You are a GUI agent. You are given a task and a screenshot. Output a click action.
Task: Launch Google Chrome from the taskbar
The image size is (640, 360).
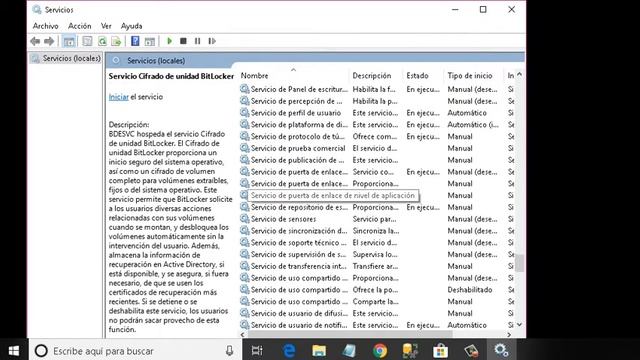[380, 351]
